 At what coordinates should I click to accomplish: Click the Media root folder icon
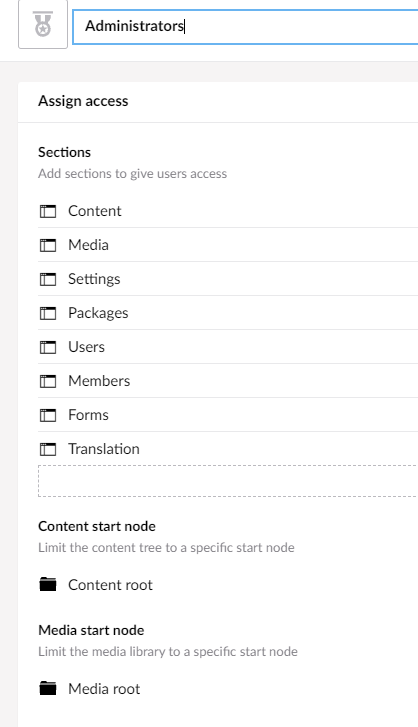[48, 689]
